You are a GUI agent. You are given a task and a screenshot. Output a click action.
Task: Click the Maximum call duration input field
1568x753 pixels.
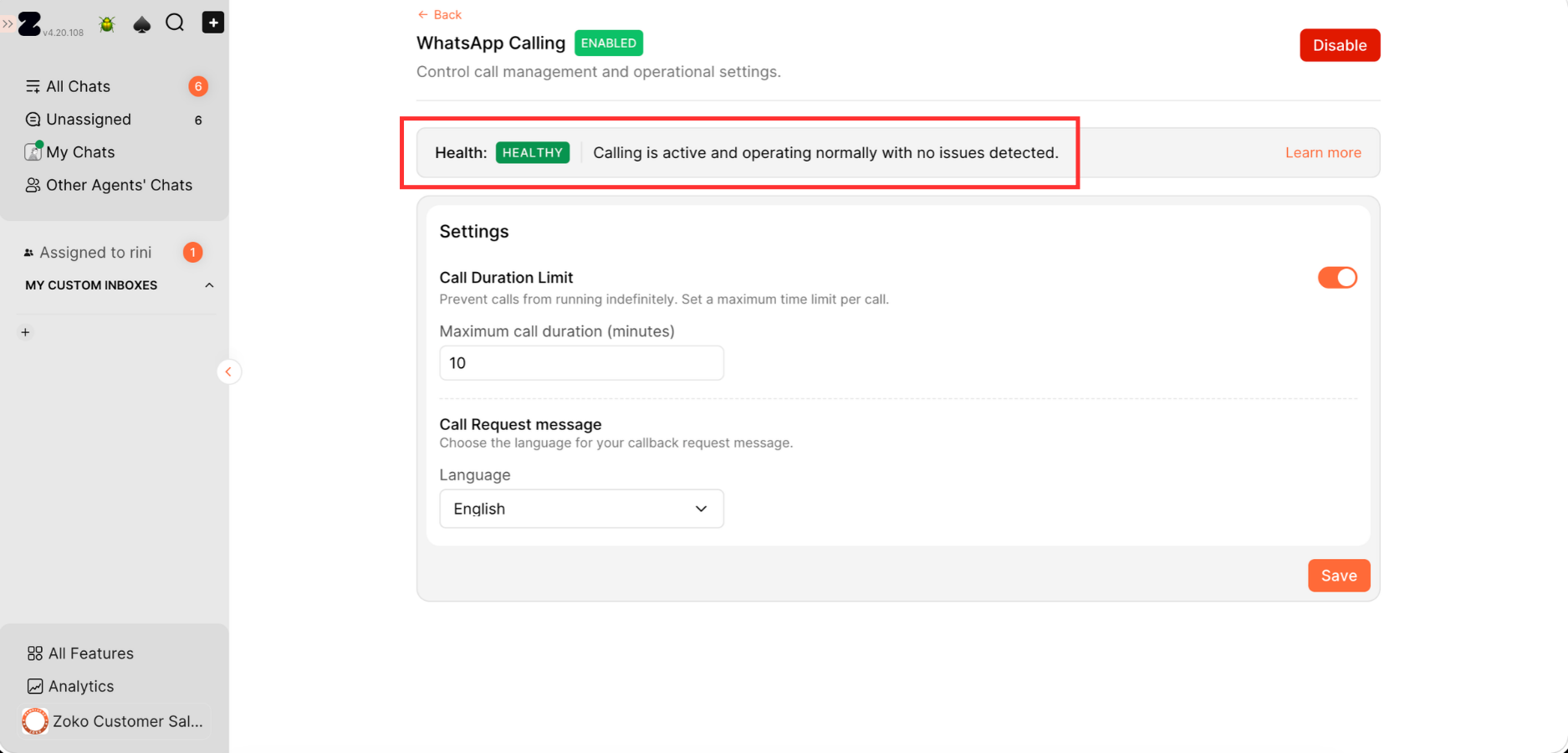coord(581,363)
